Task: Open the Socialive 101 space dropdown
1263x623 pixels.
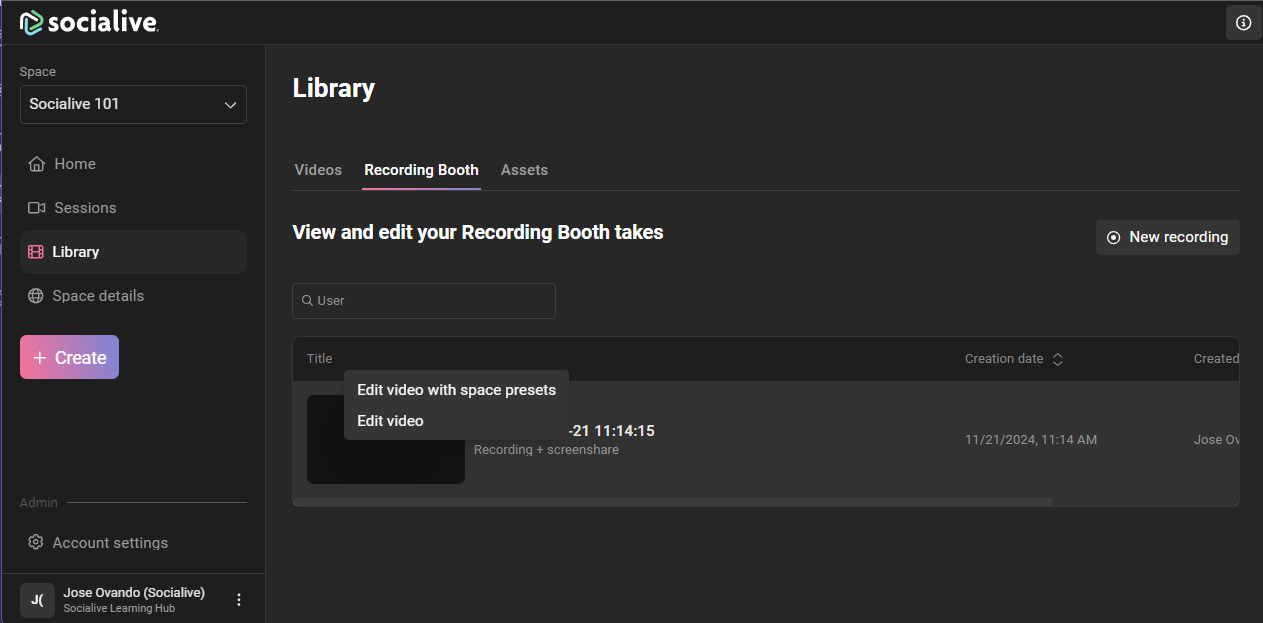Action: click(x=133, y=104)
